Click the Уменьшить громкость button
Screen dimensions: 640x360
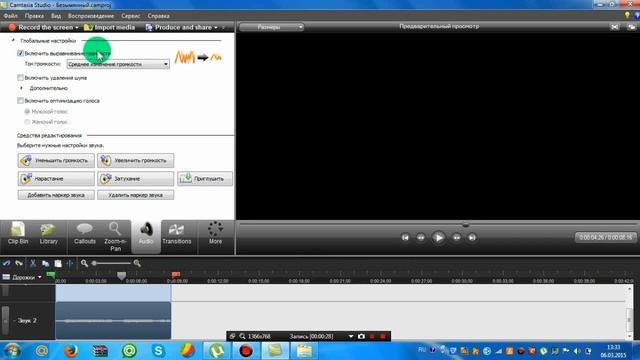point(56,160)
